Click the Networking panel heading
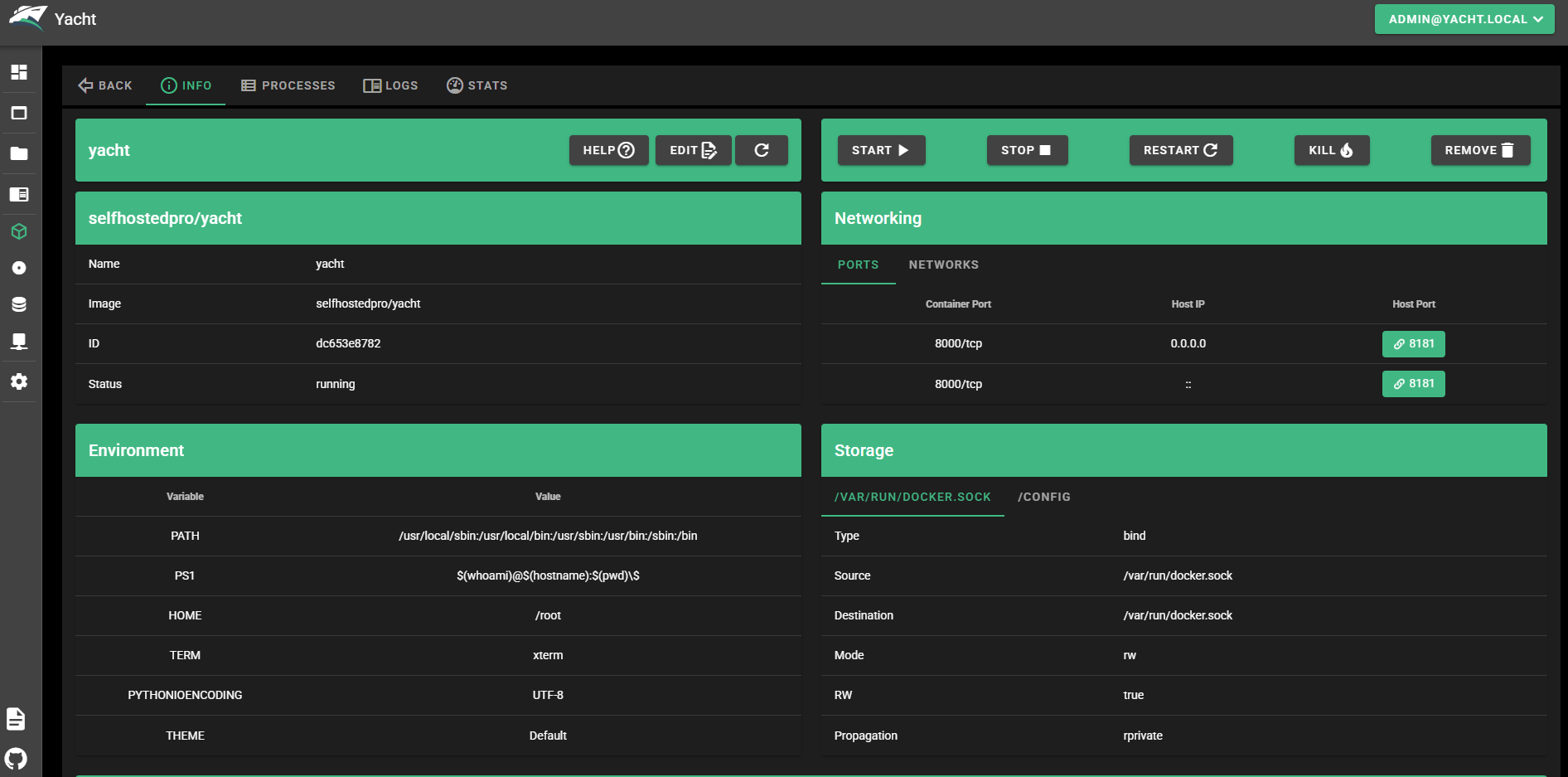This screenshot has width=1568, height=777. point(878,218)
